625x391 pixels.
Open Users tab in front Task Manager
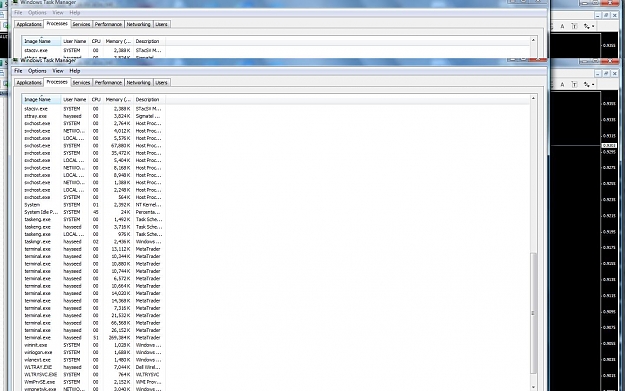pyautogui.click(x=161, y=83)
